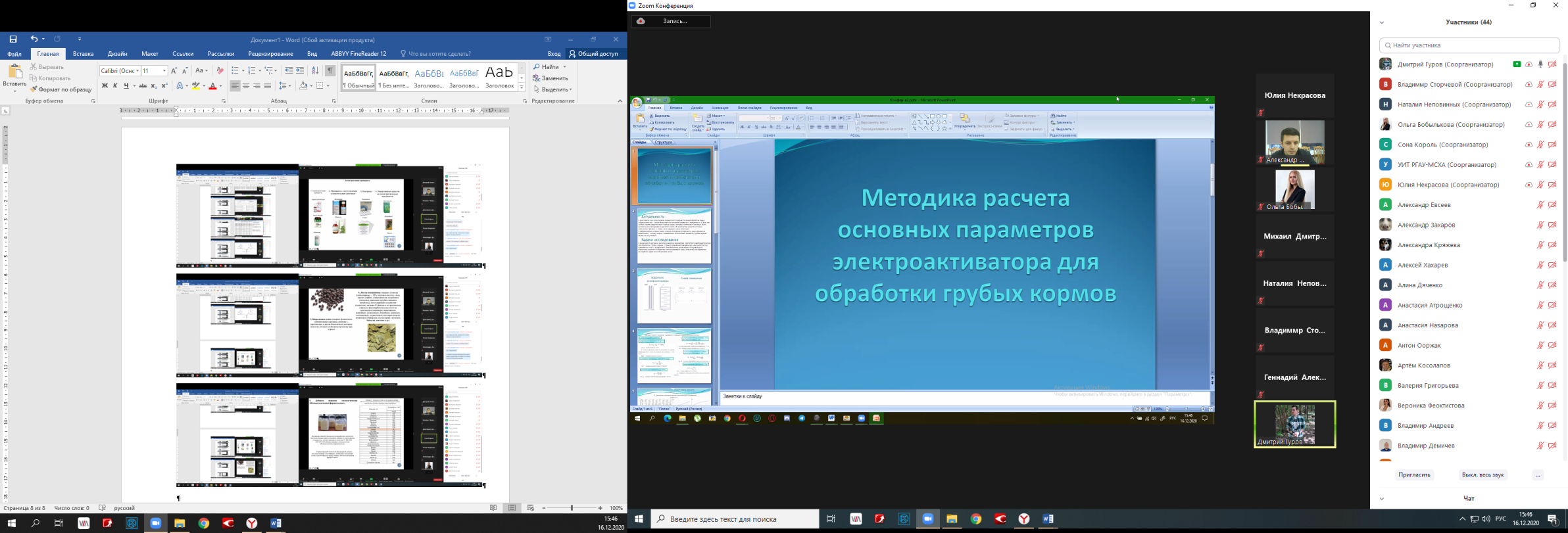Switch to the Рецензирование tab
Image resolution: width=1568 pixels, height=533 pixels.
click(270, 54)
